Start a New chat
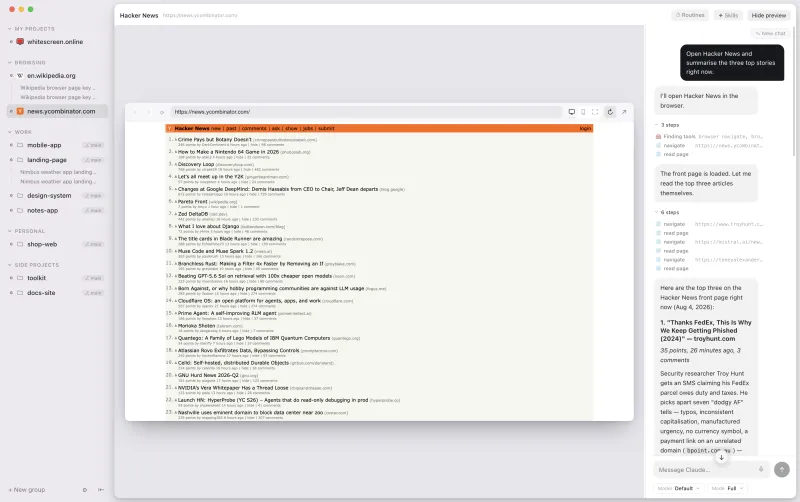 [x=771, y=33]
